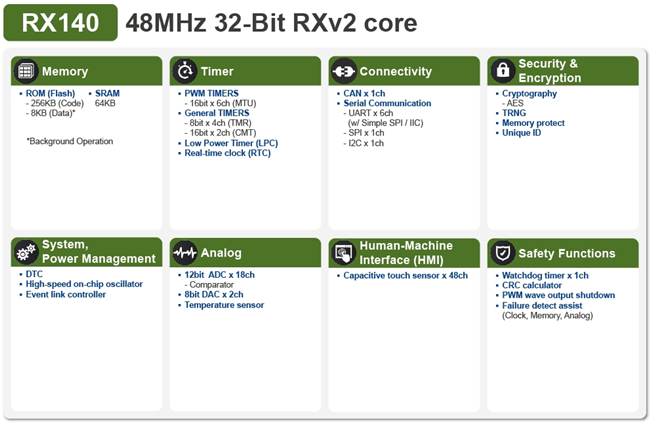Click the Memory chip icon
This screenshot has height=423, width=650.
click(x=26, y=72)
